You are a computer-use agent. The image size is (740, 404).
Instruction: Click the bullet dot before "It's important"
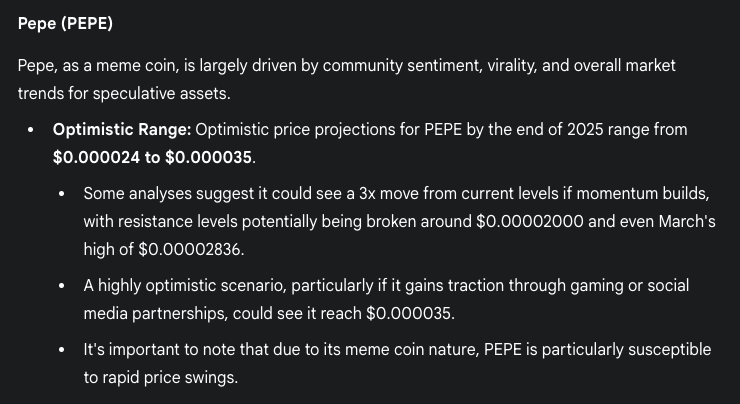[x=64, y=351]
